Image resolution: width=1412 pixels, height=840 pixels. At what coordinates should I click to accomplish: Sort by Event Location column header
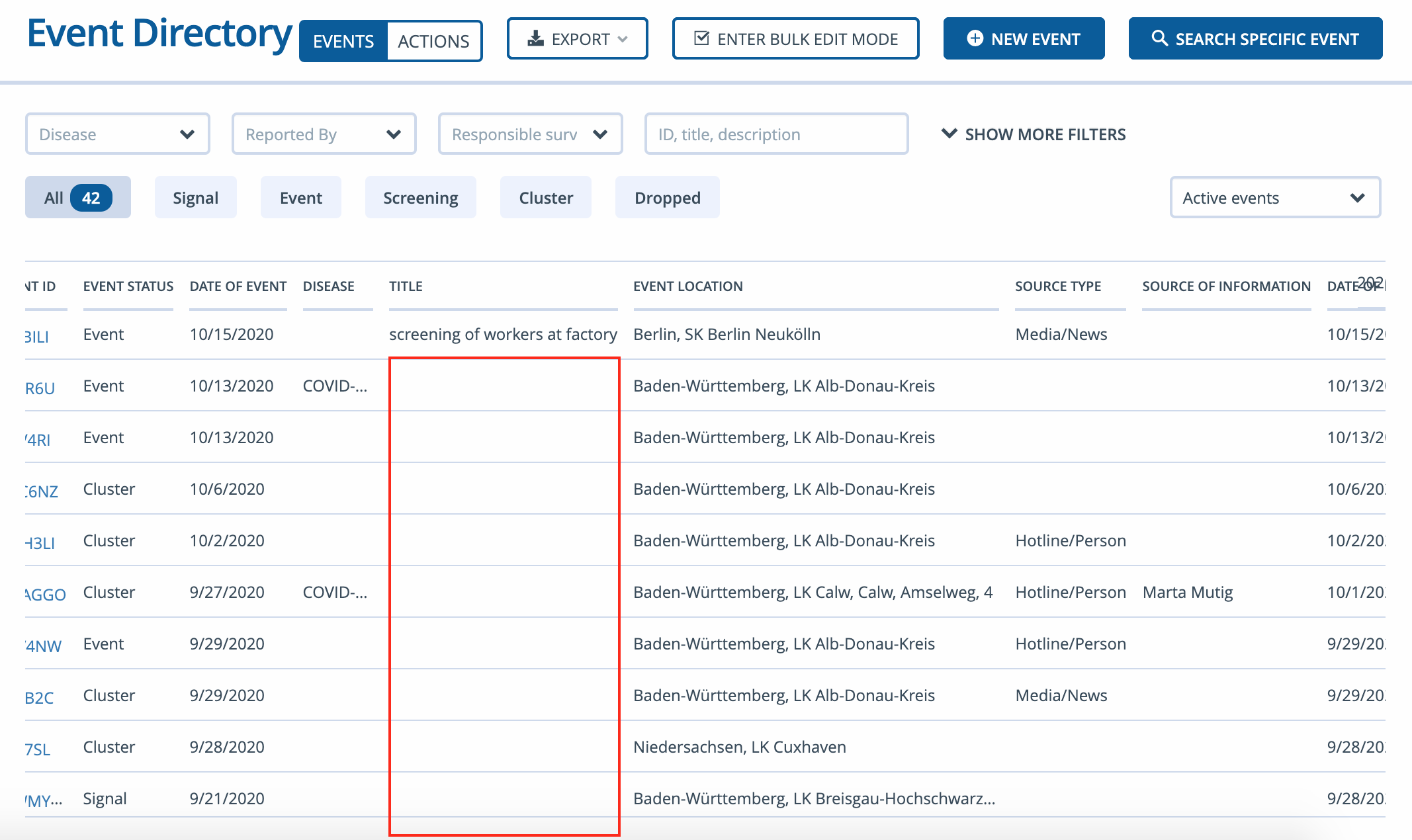click(688, 286)
